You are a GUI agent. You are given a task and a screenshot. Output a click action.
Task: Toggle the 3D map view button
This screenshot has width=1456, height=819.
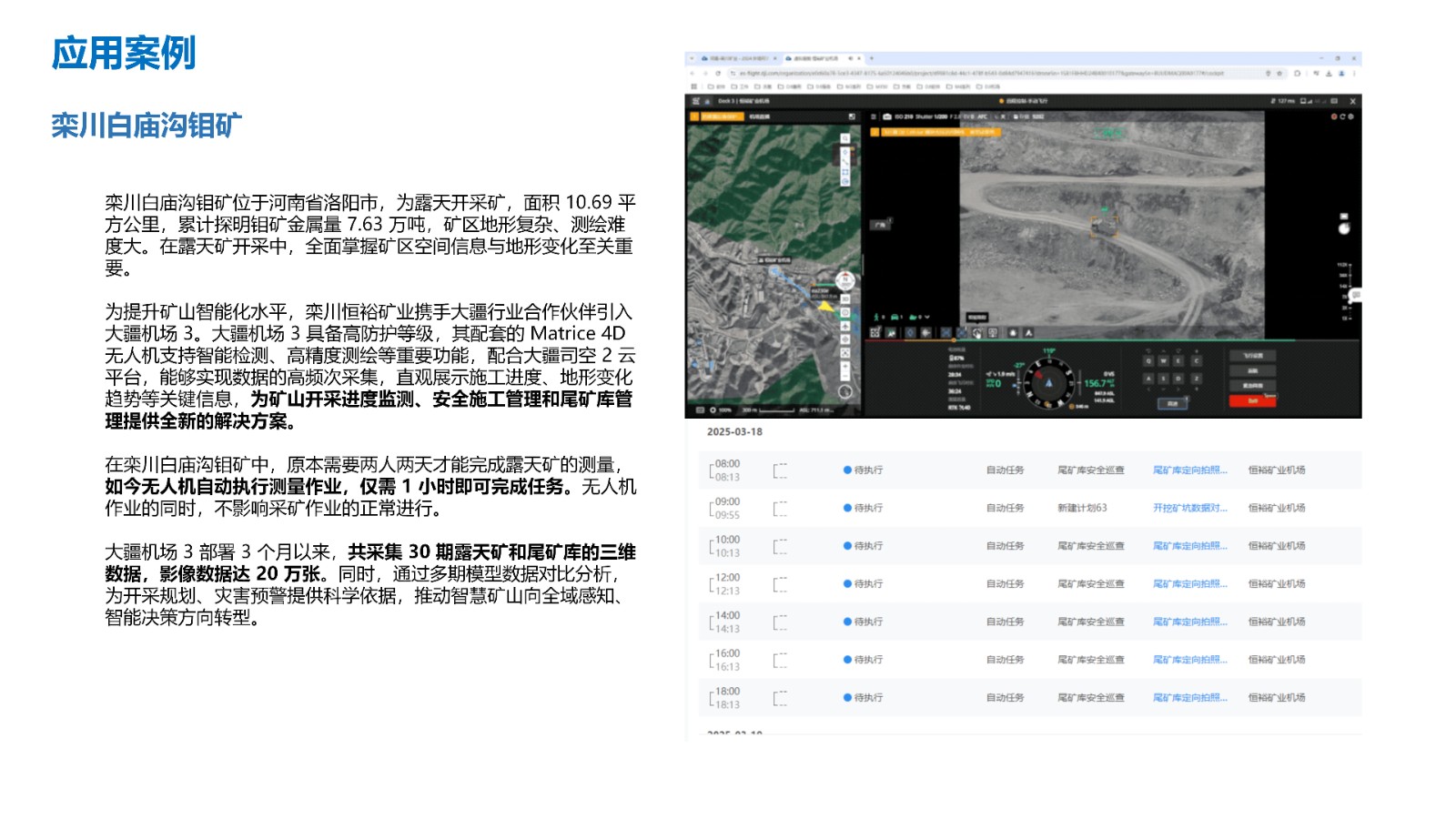845,298
